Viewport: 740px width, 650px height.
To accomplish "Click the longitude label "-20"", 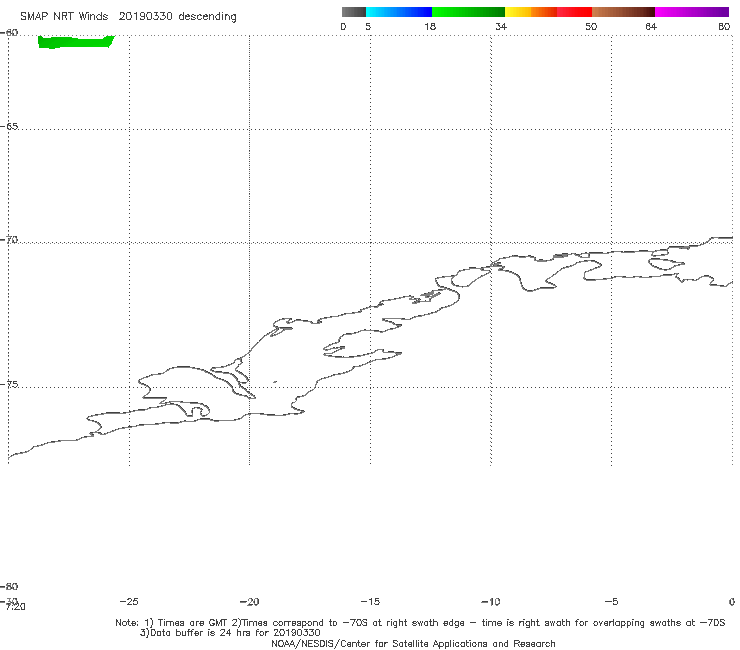I will click(x=249, y=602).
